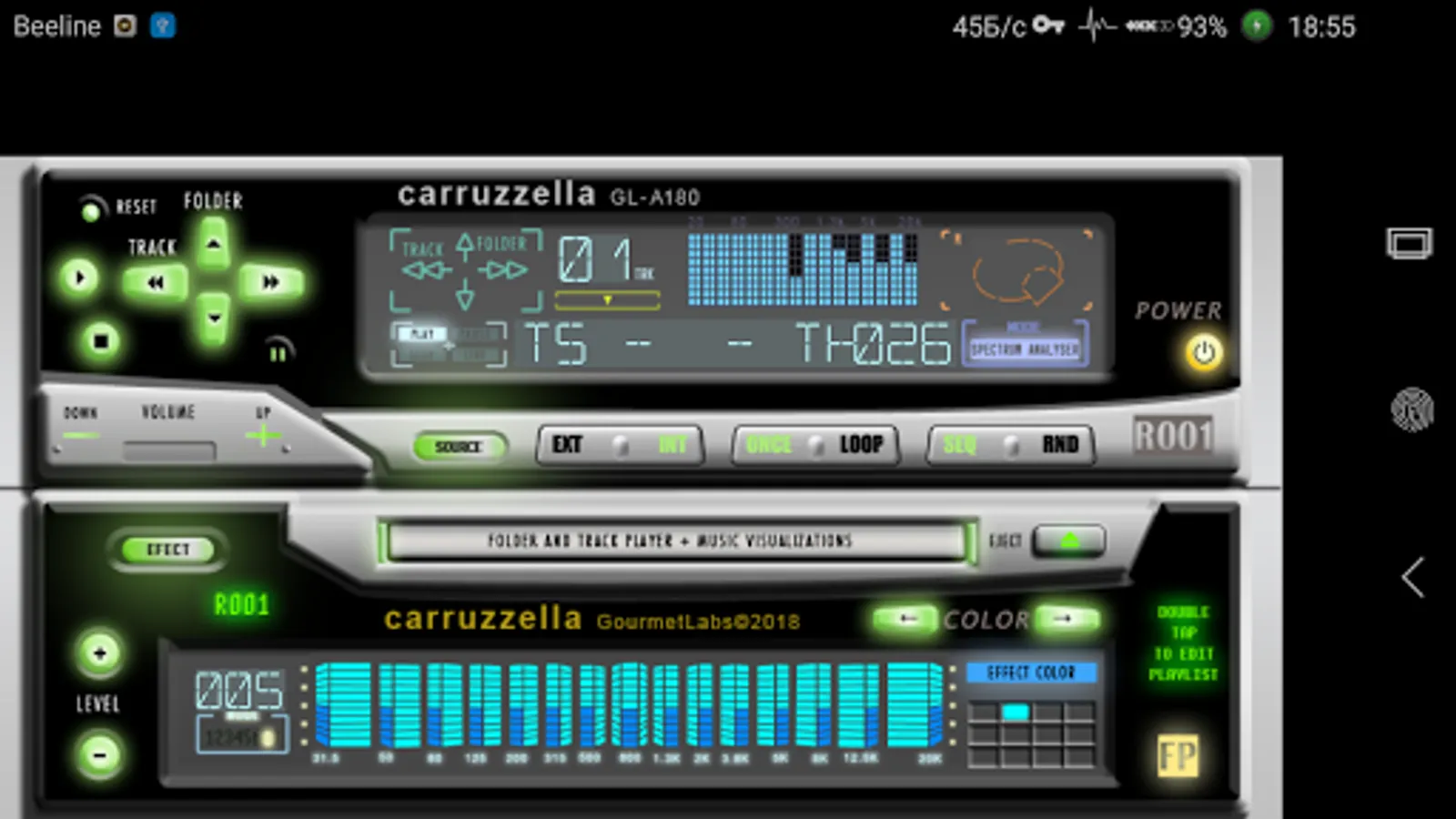Tap the system Back arrow
1456x819 pixels.
1412,577
